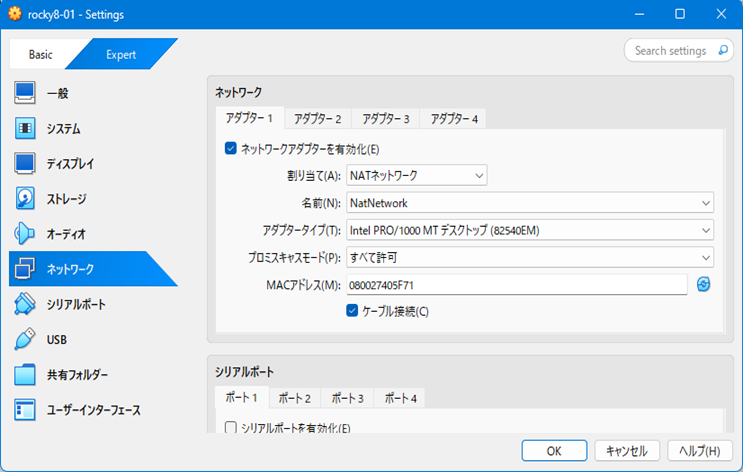Open the アダプタータイプ Intel PRO/1000 dropdown
Image resolution: width=743 pixels, height=472 pixels.
pyautogui.click(x=530, y=230)
